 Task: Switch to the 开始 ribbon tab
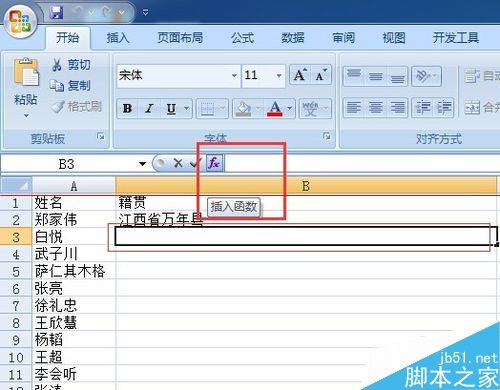[x=67, y=38]
